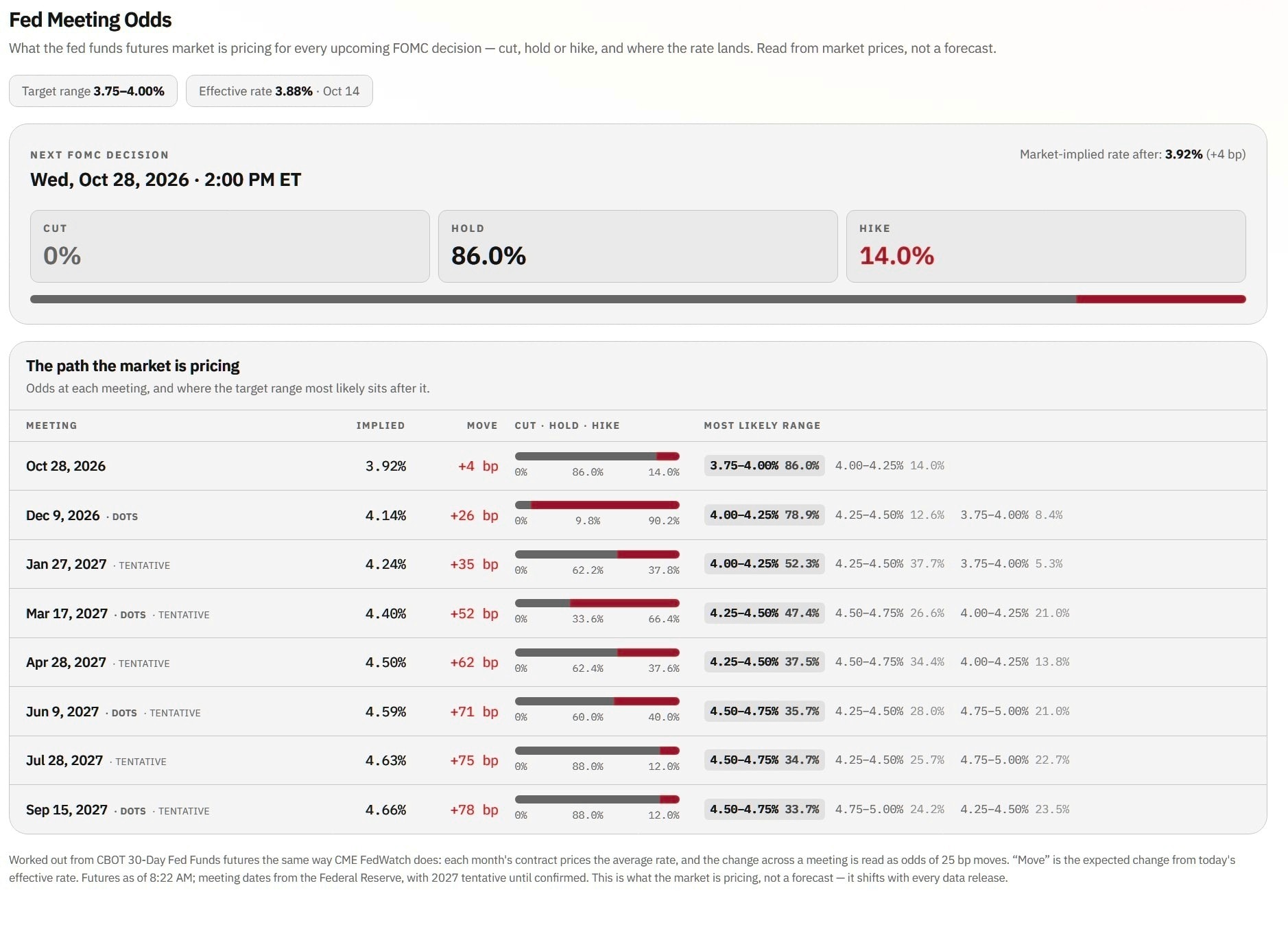Click the Market-implied rate after 3.92% text
Screen dimensions: 1288x938
point(1132,154)
